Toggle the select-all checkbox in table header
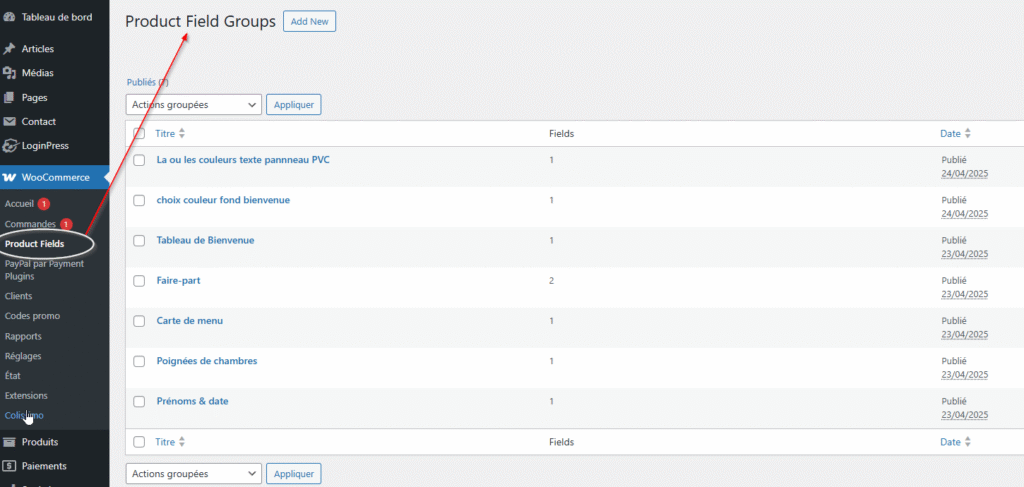This screenshot has height=487, width=1024. pyautogui.click(x=140, y=134)
